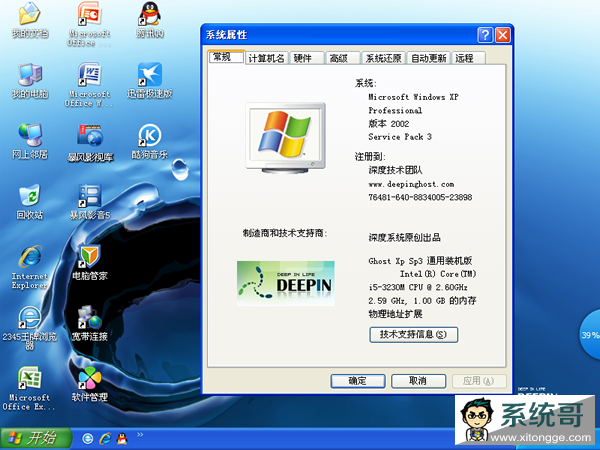Click the 确定 button
Viewport: 600px width, 450px height.
tap(358, 381)
